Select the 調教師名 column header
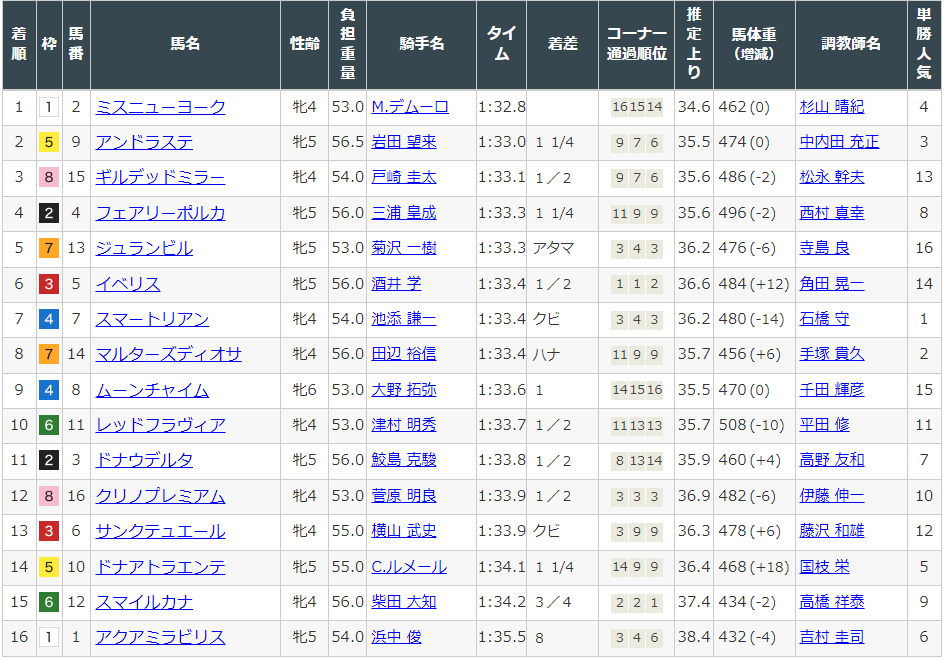Image resolution: width=944 pixels, height=659 pixels. tap(851, 45)
